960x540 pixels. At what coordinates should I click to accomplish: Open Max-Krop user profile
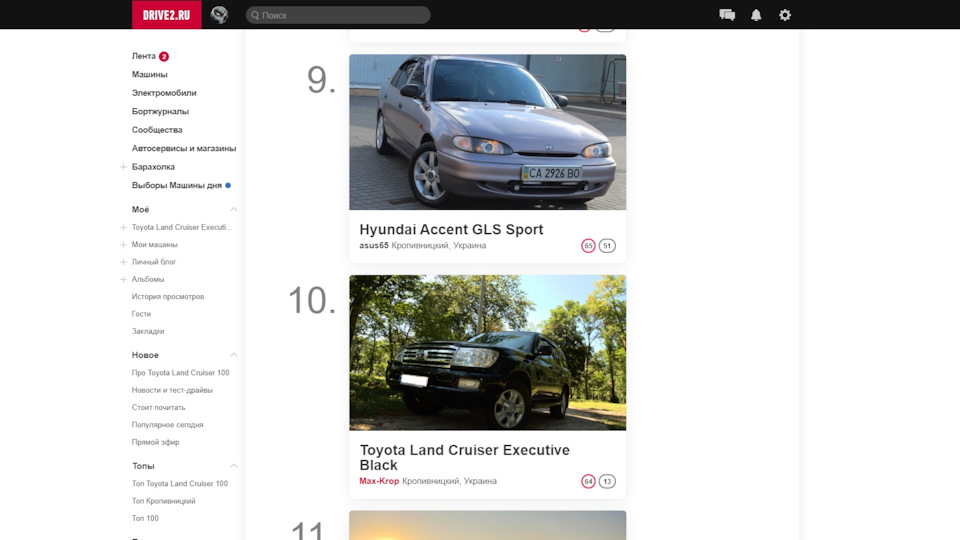(379, 481)
